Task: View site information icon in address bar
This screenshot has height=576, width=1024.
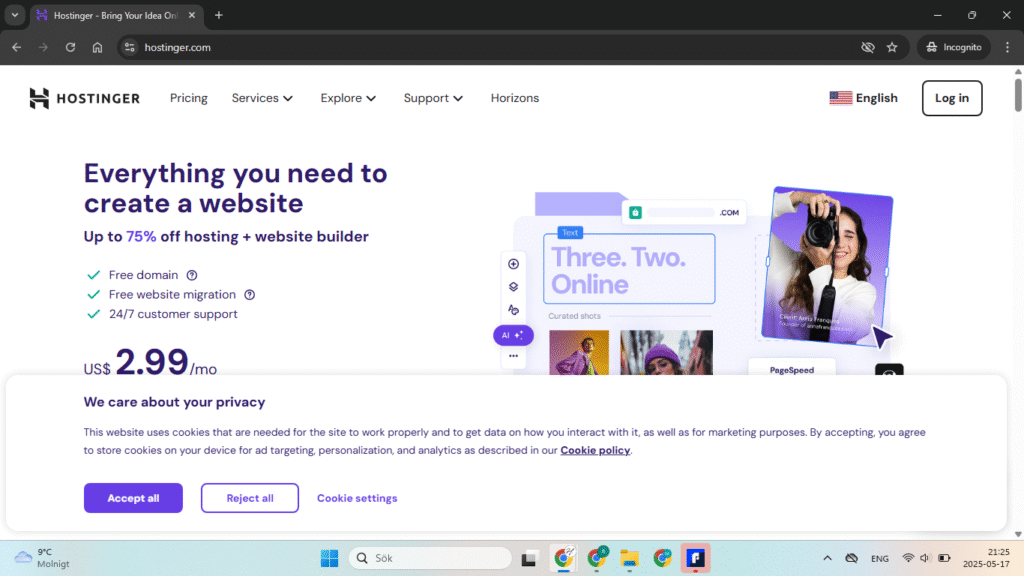Action: pos(129,47)
